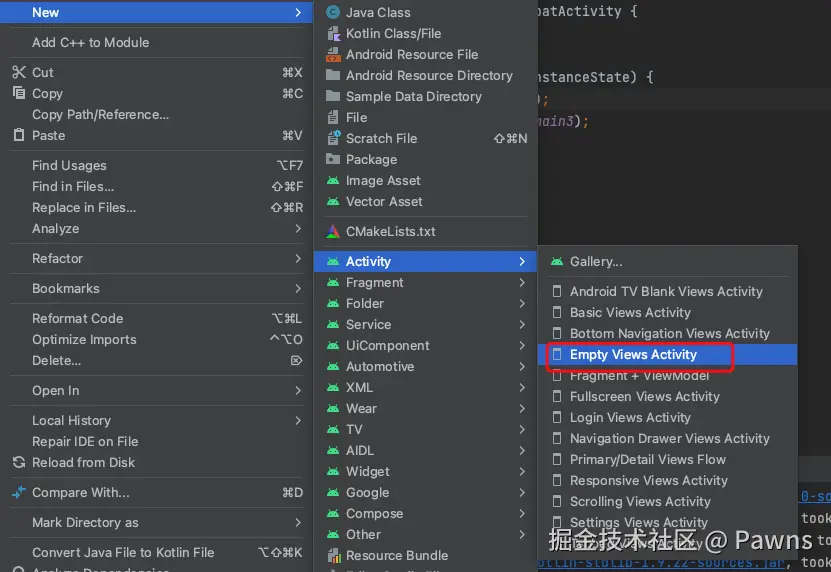Open the UiComponent submenu entry
This screenshot has width=831, height=572.
click(426, 346)
